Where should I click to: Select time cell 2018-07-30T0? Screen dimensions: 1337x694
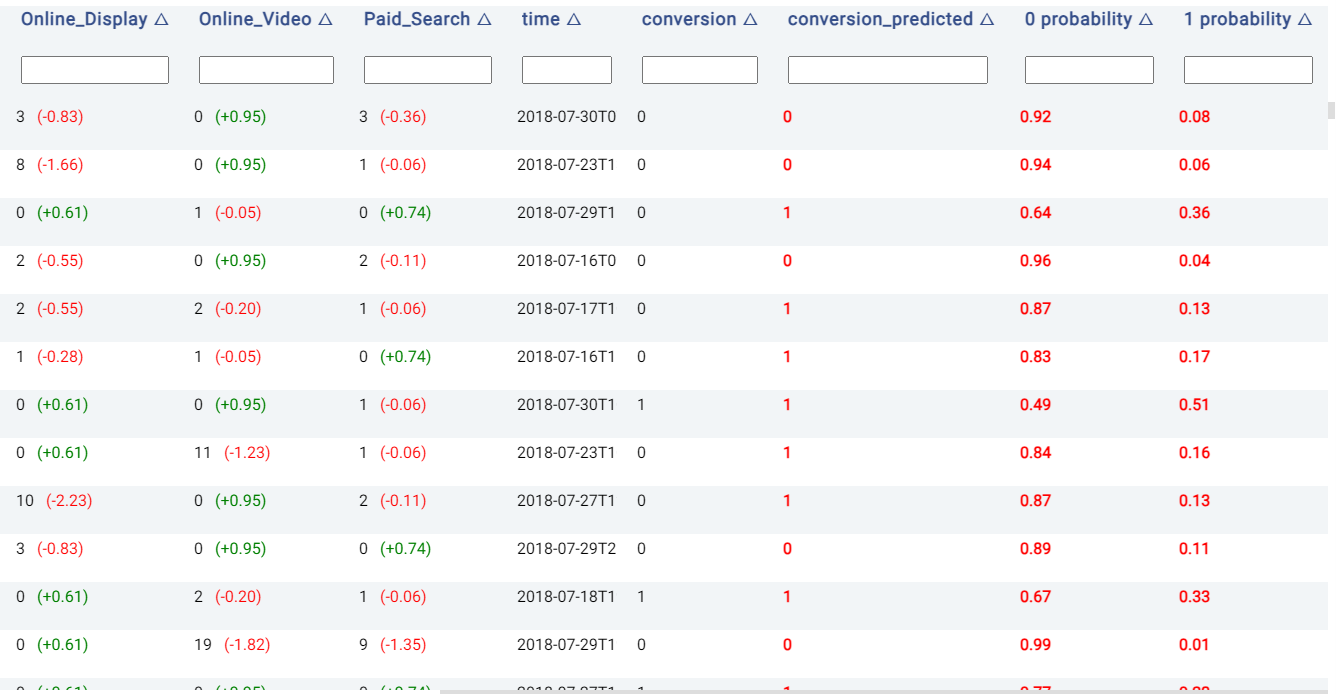pyautogui.click(x=567, y=117)
